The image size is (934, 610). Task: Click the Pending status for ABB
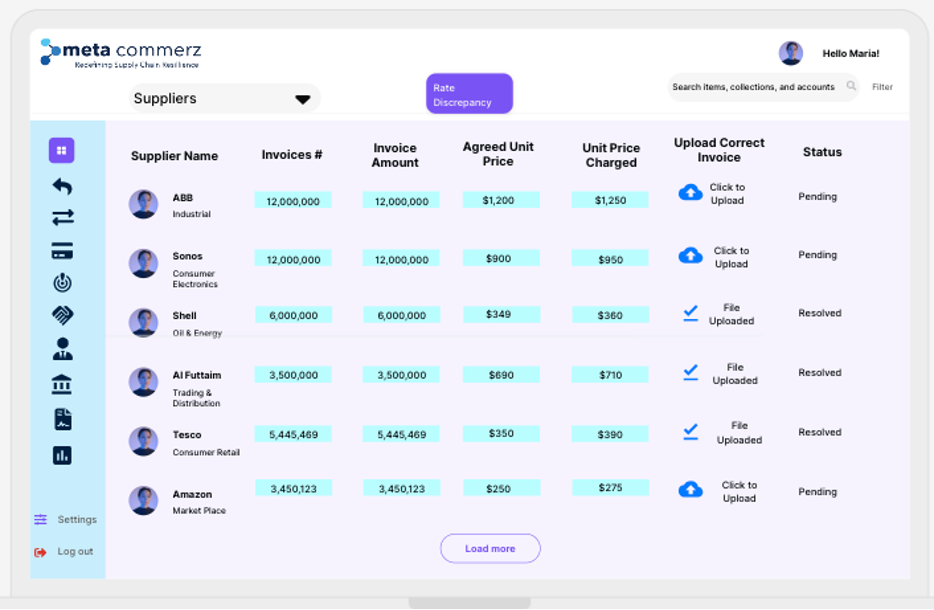(817, 197)
